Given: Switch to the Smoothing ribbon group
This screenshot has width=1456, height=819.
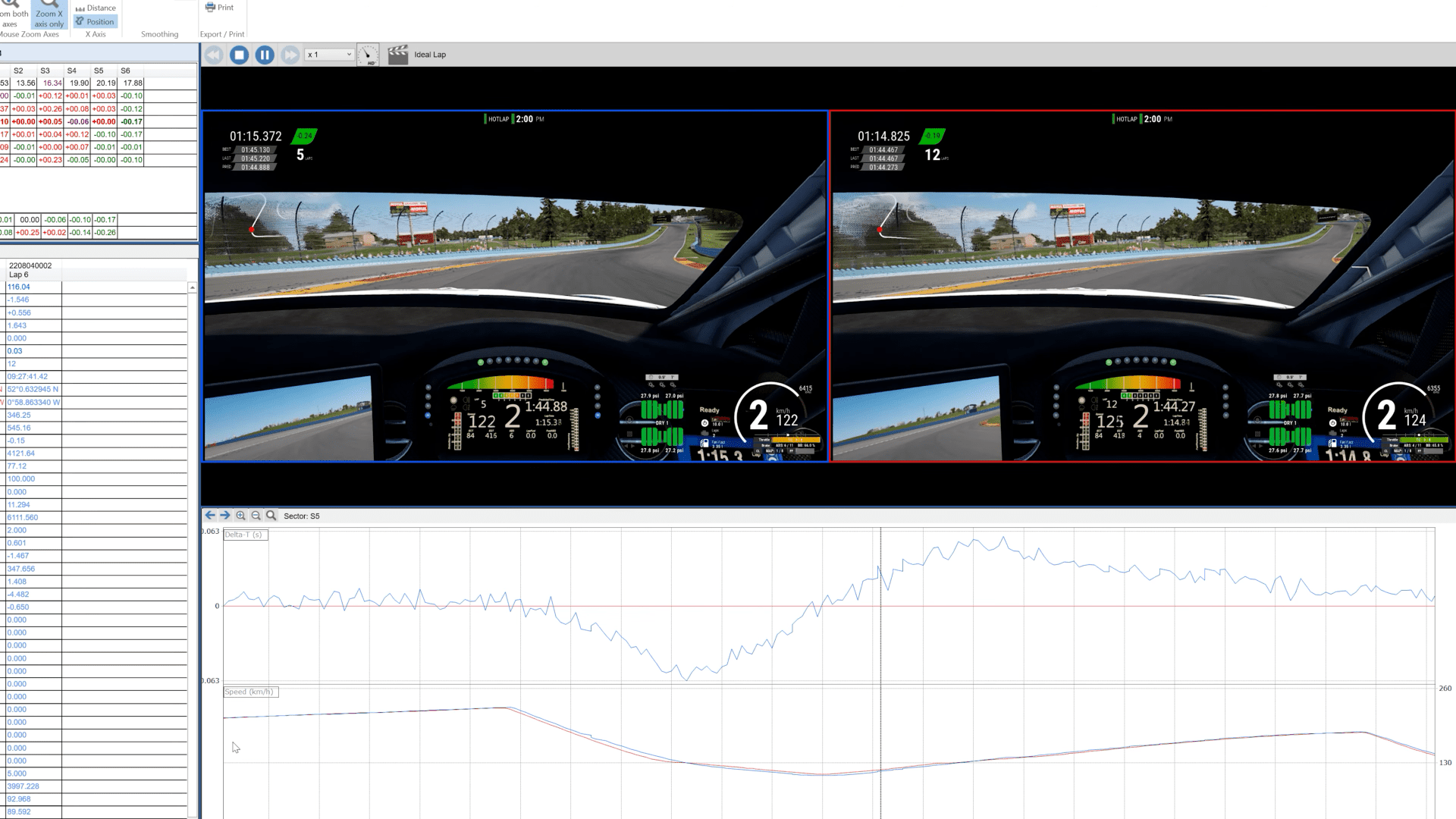Looking at the screenshot, I should coord(160,33).
